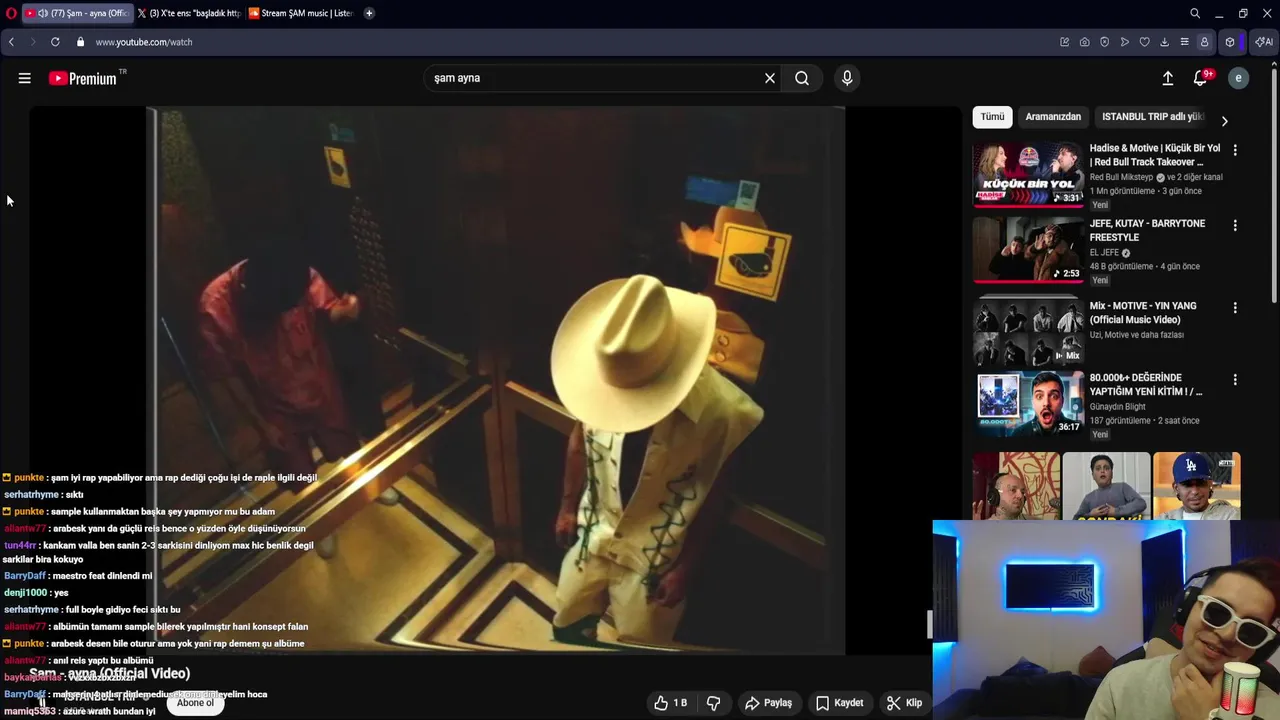The height and width of the screenshot is (720, 1280).
Task: Open the YouTube create/upload icon
Action: (x=1167, y=78)
